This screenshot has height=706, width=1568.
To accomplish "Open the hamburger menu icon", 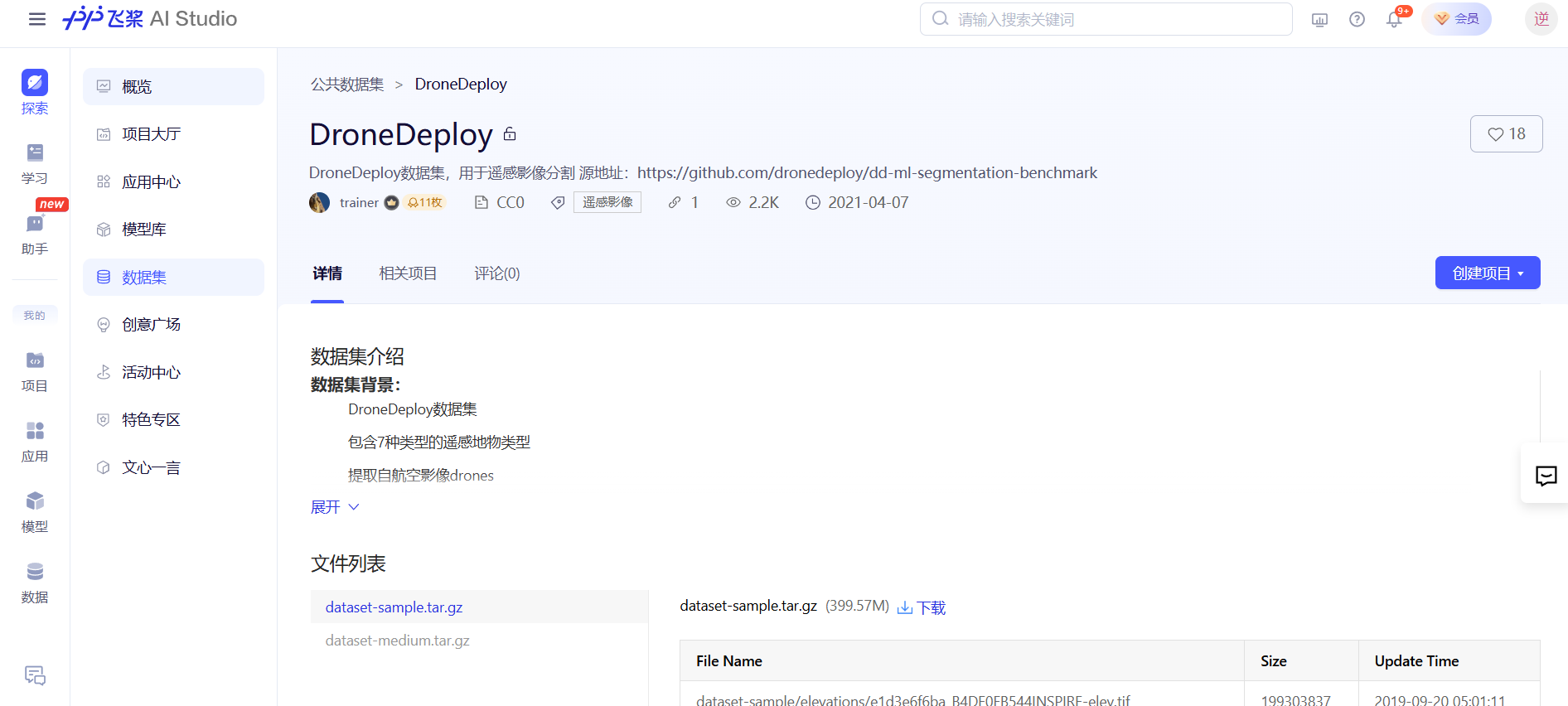I will [x=36, y=19].
